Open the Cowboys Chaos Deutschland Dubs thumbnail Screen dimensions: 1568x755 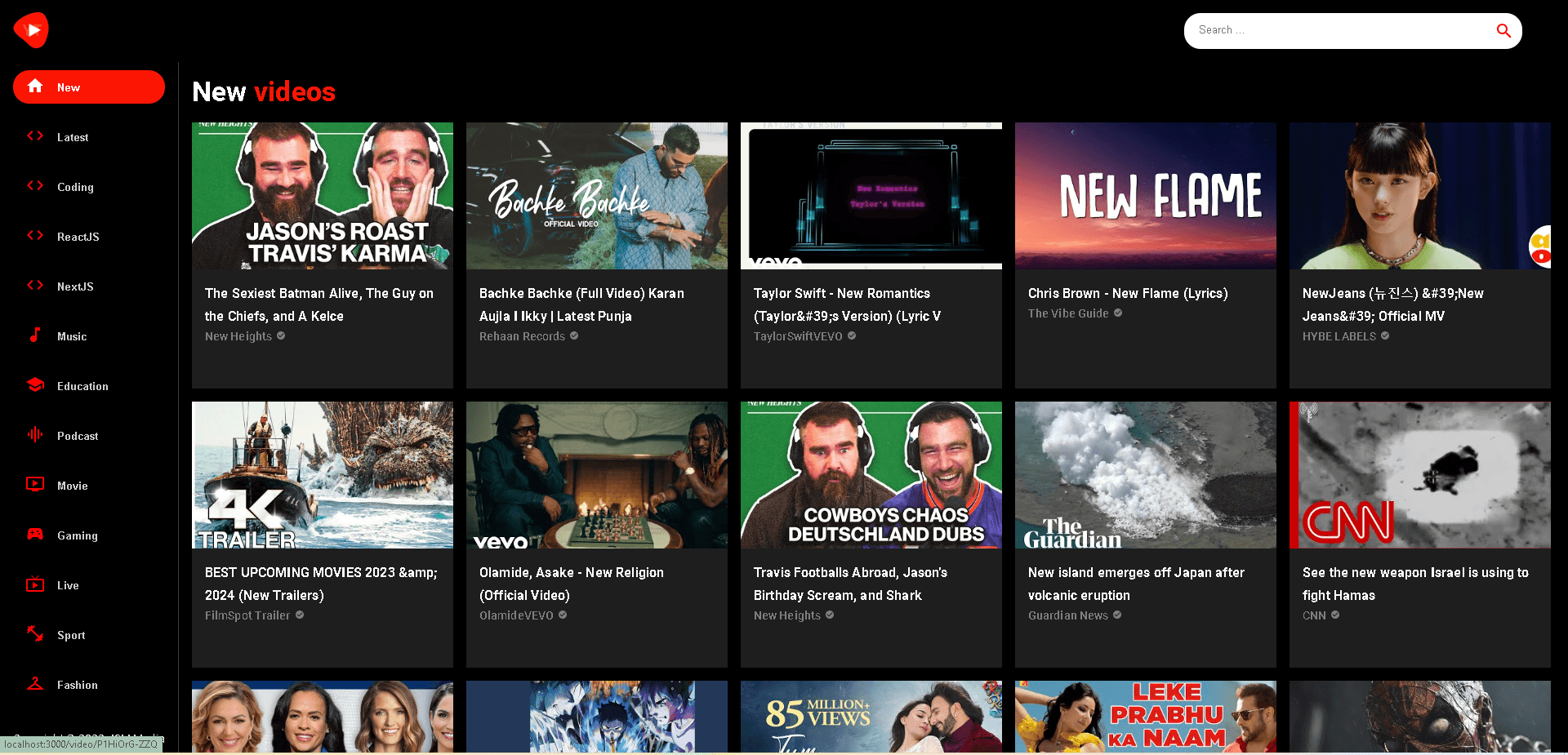click(871, 475)
